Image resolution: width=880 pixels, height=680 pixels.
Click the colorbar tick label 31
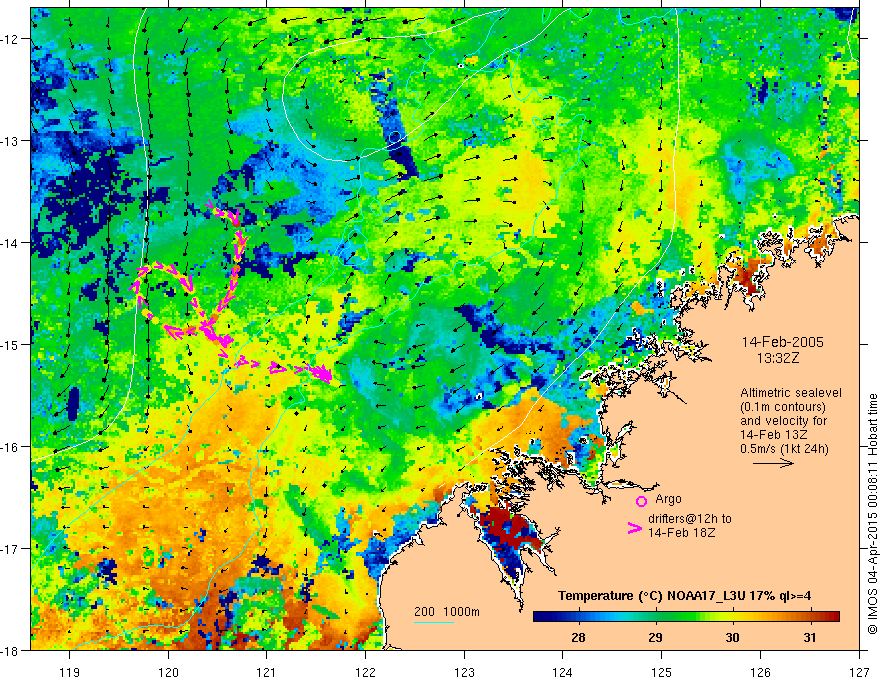click(x=809, y=637)
